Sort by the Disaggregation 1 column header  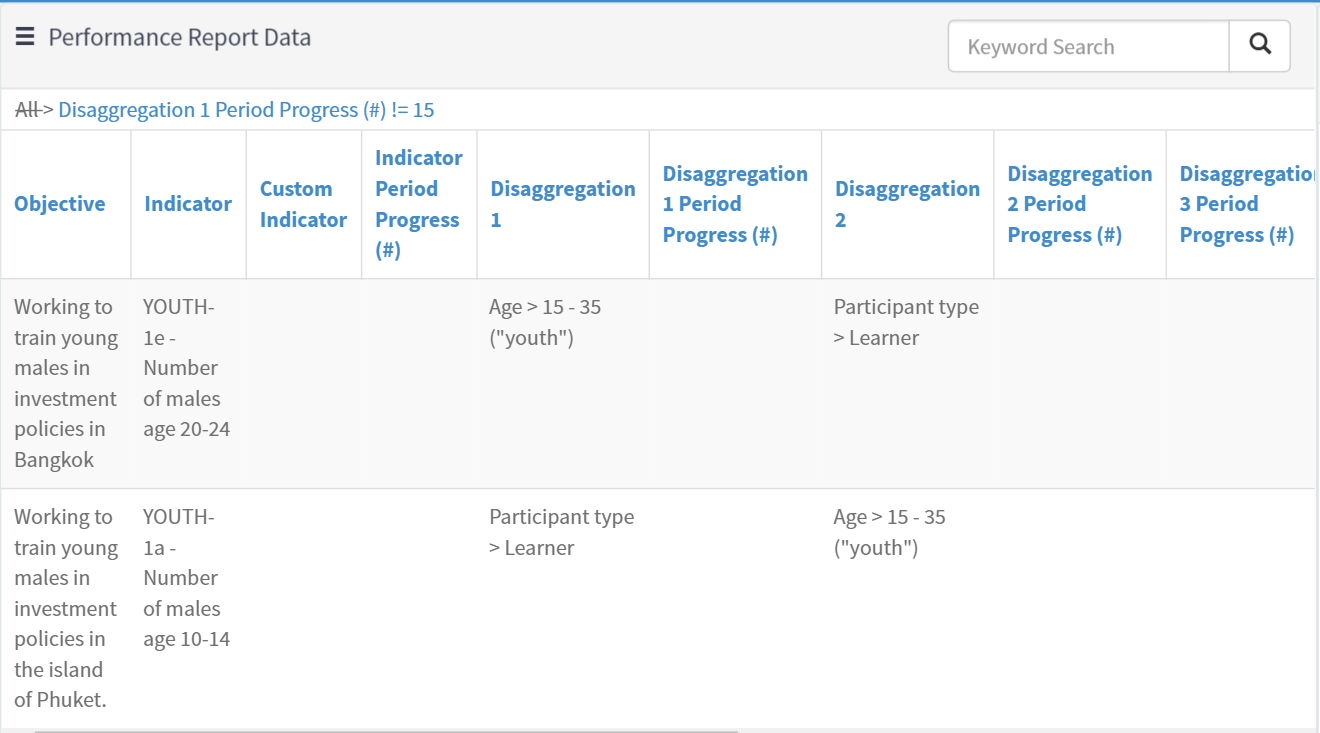pyautogui.click(x=562, y=204)
